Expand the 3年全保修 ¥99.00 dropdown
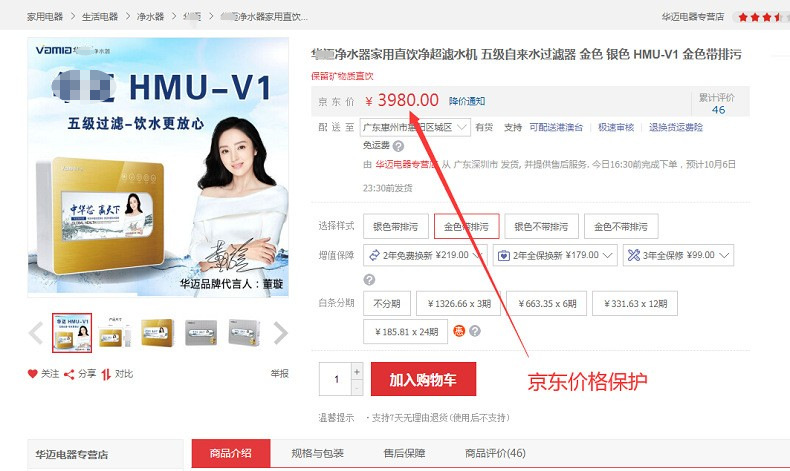 click(678, 255)
